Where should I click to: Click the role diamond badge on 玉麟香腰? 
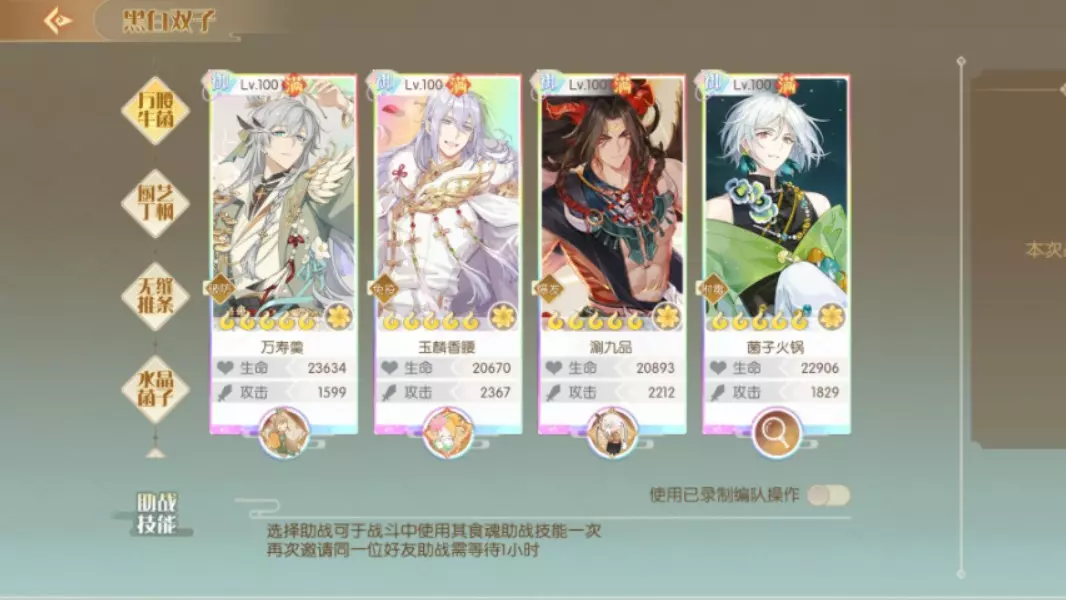(x=383, y=289)
